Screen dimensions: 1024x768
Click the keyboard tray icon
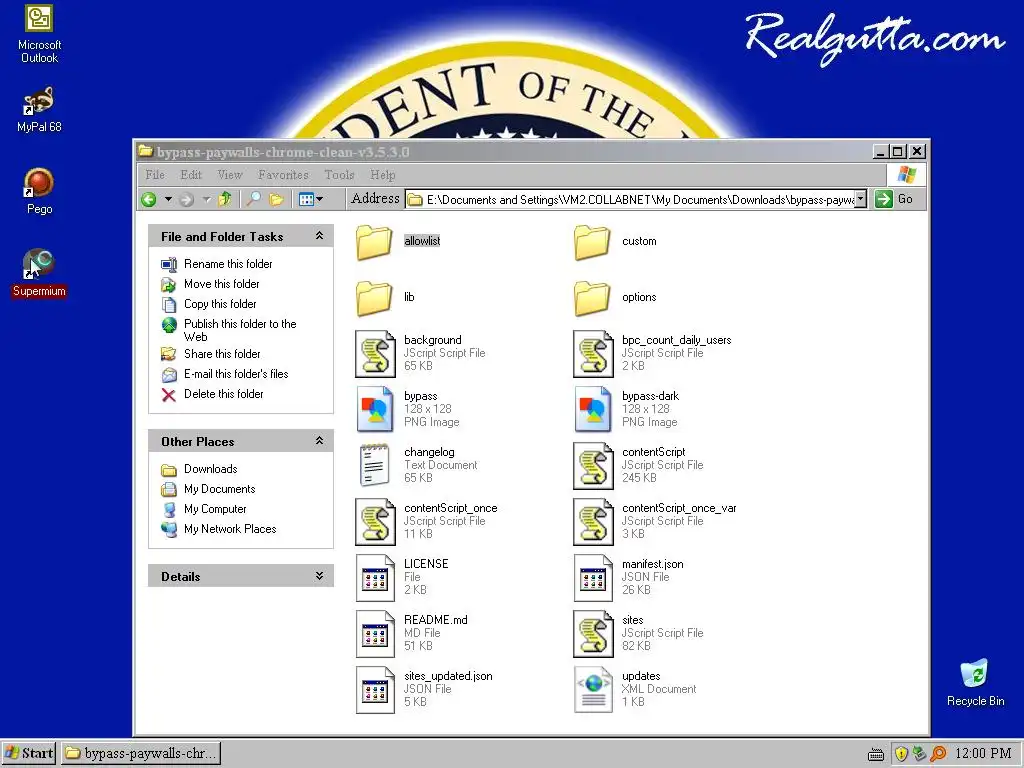tap(876, 754)
